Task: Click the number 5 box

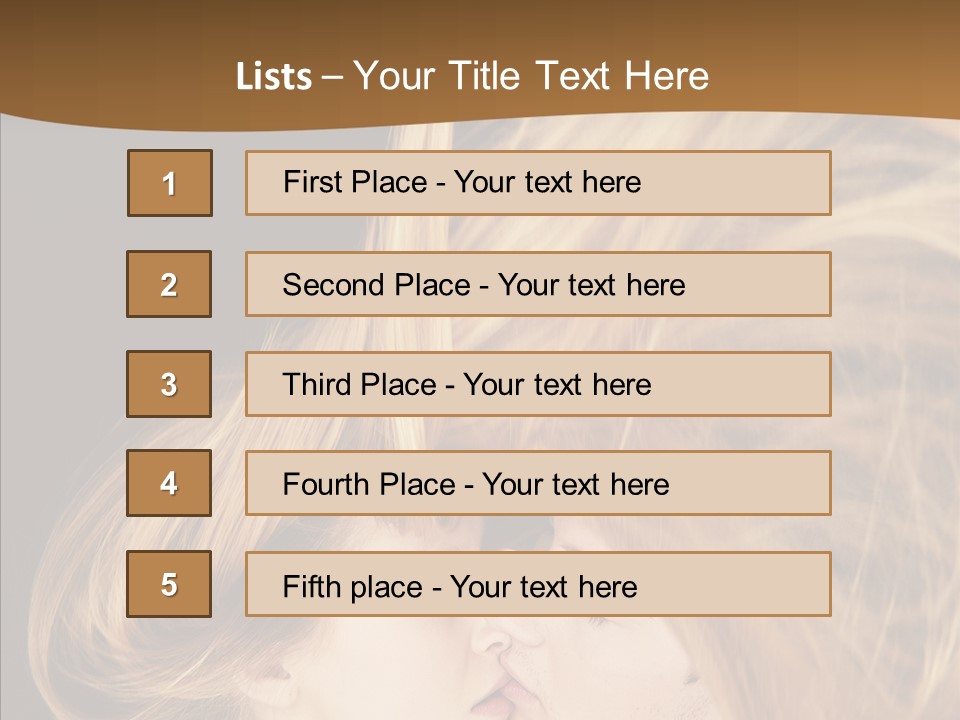Action: pyautogui.click(x=169, y=584)
